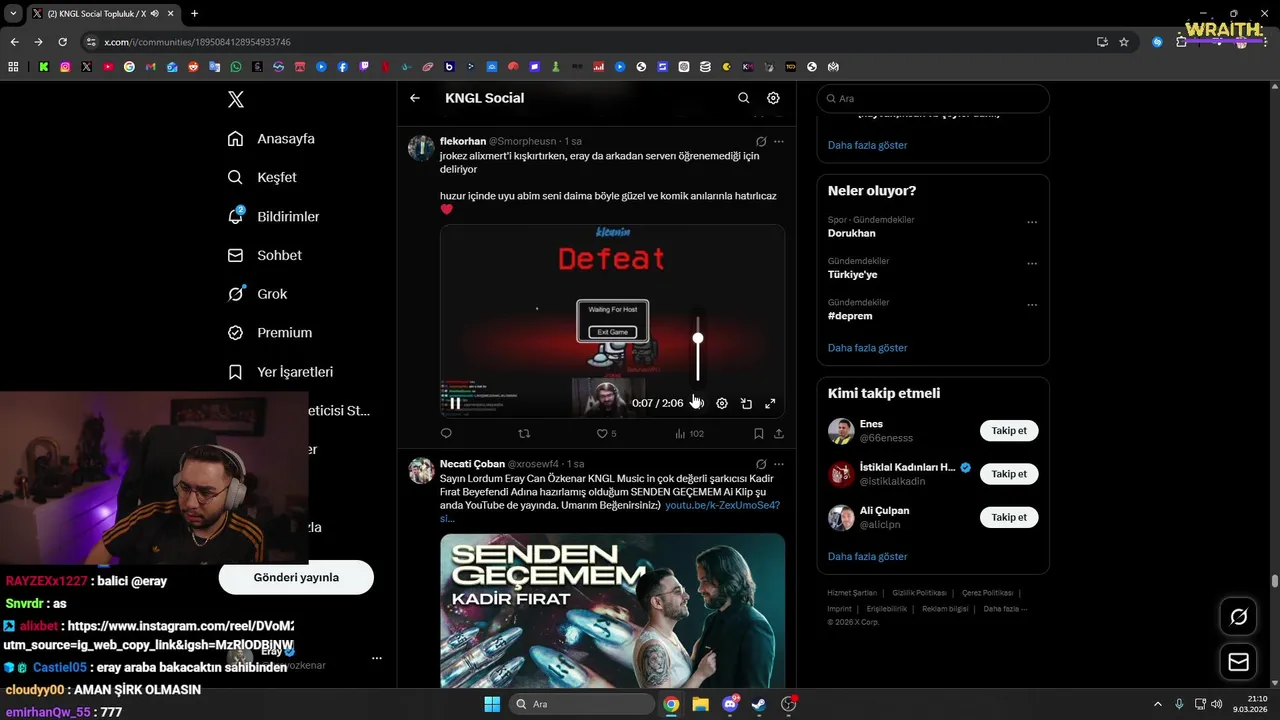The width and height of the screenshot is (1280, 720).
Task: Open a new Chrome tab
Action: tap(194, 13)
